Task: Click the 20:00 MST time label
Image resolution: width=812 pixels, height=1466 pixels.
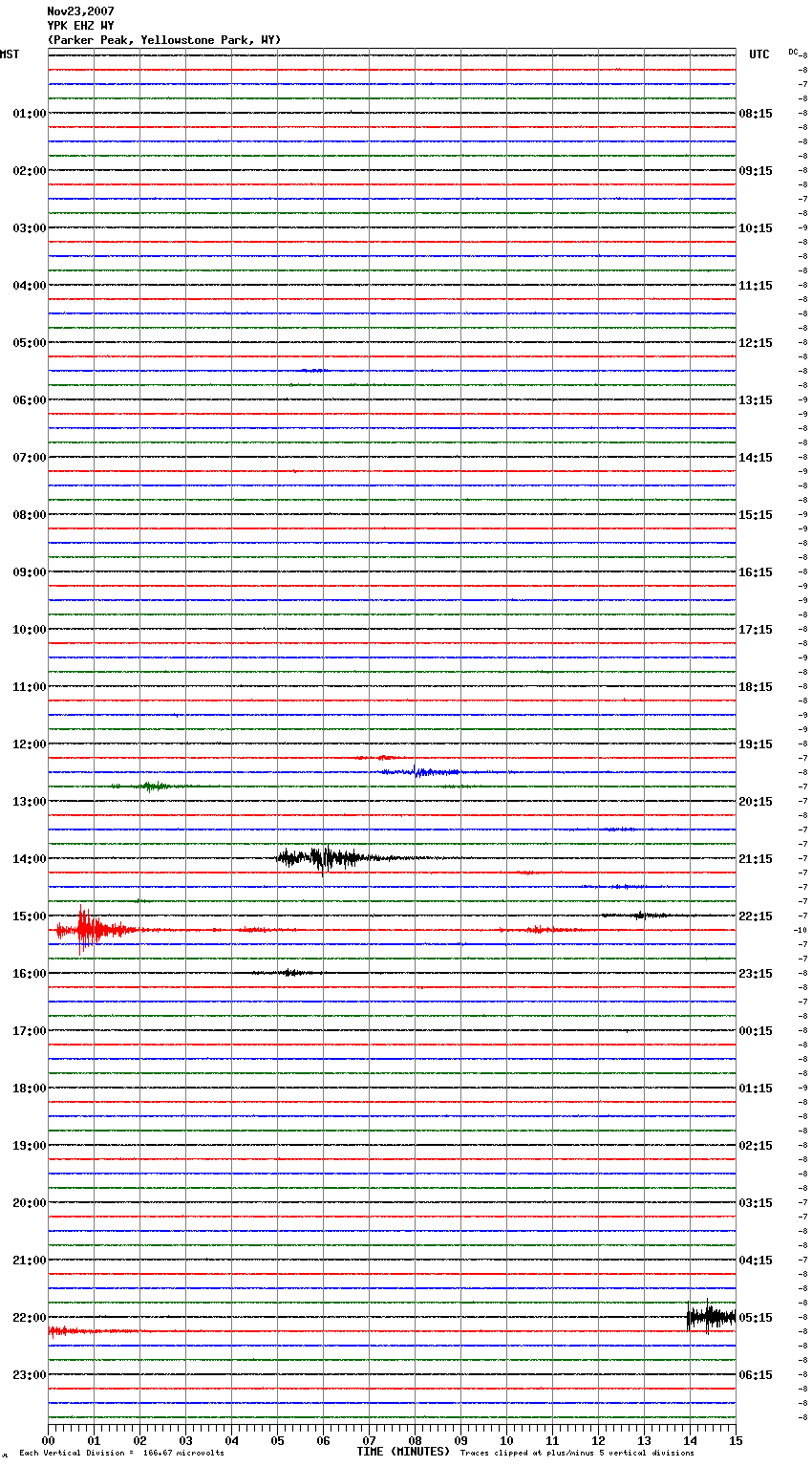Action: click(30, 1203)
